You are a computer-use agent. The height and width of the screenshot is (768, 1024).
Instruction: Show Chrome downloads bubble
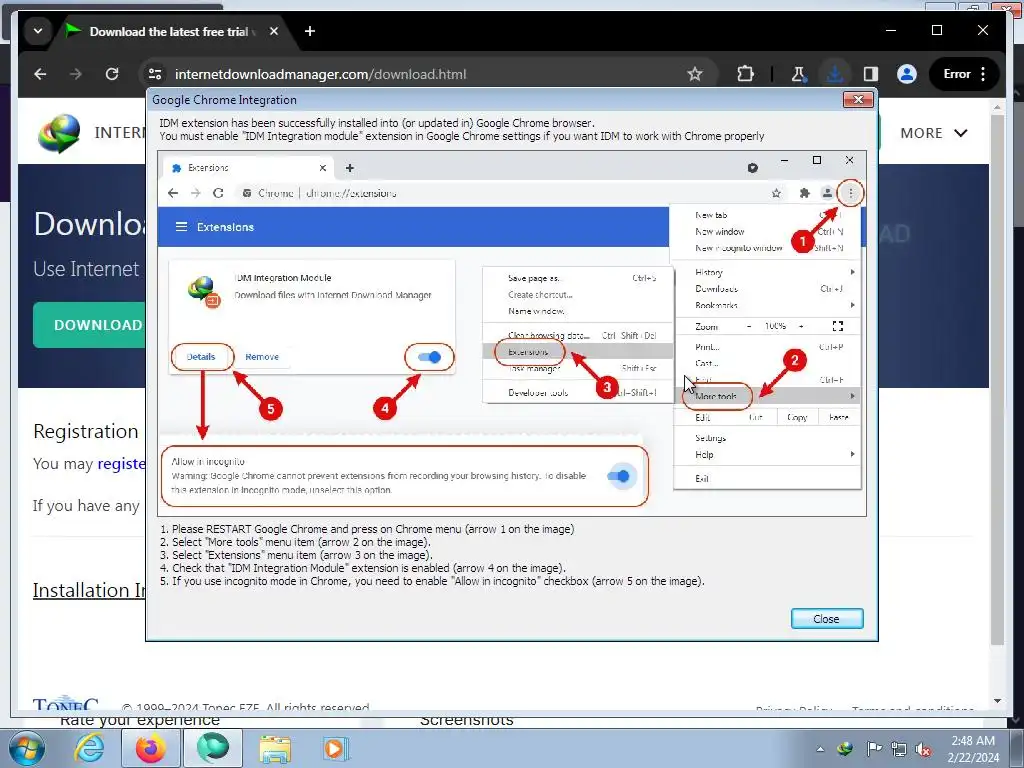[x=835, y=74]
